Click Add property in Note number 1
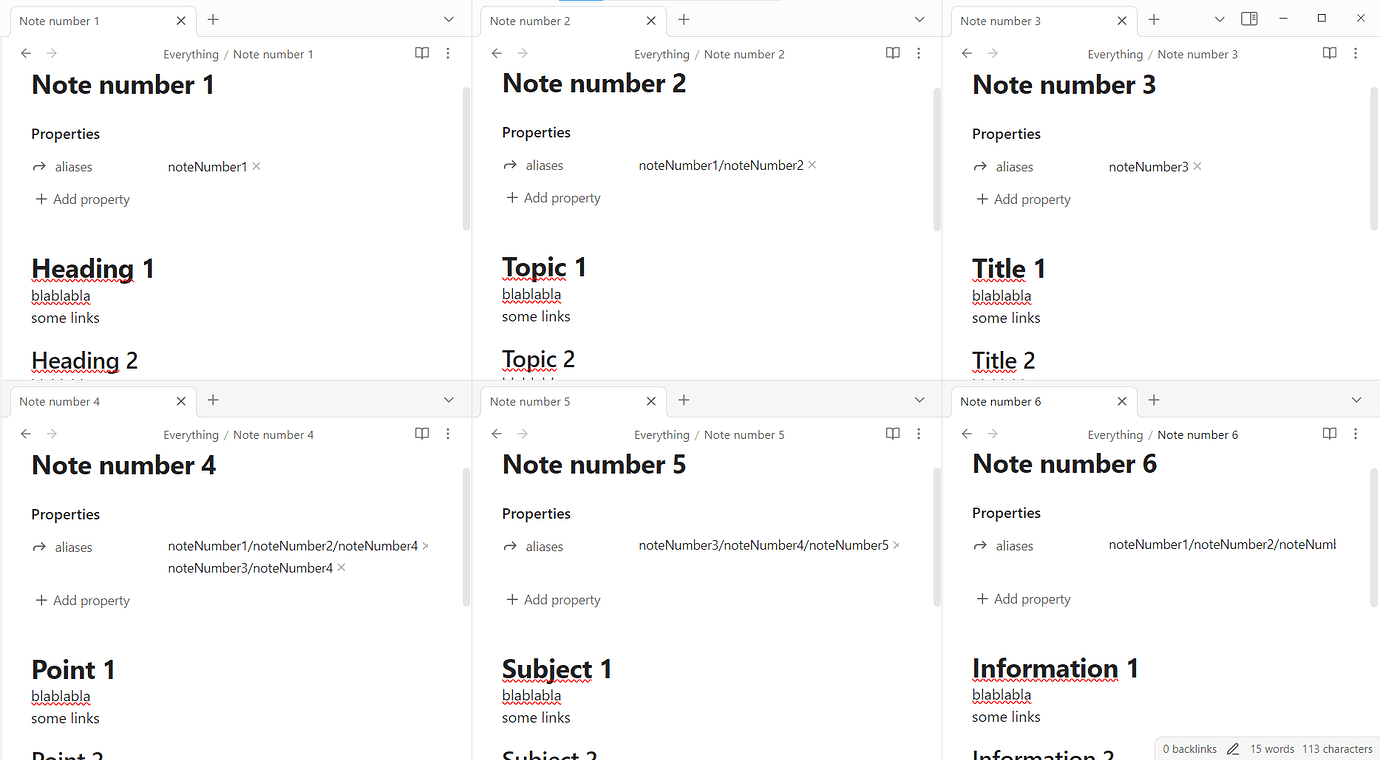This screenshot has height=760, width=1380. coord(82,199)
